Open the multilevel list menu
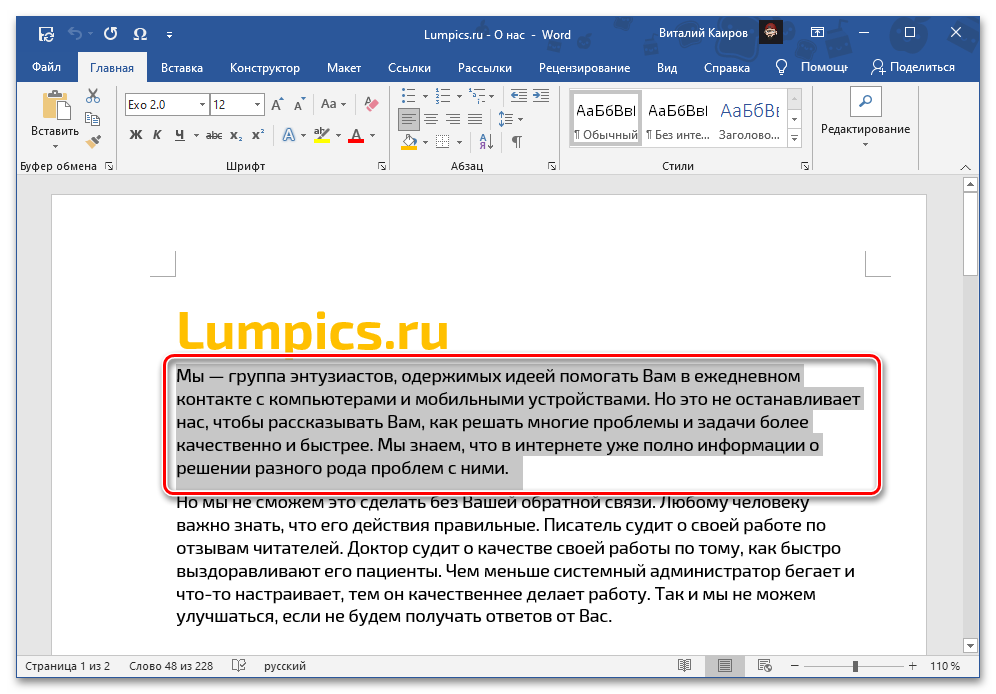 point(481,96)
